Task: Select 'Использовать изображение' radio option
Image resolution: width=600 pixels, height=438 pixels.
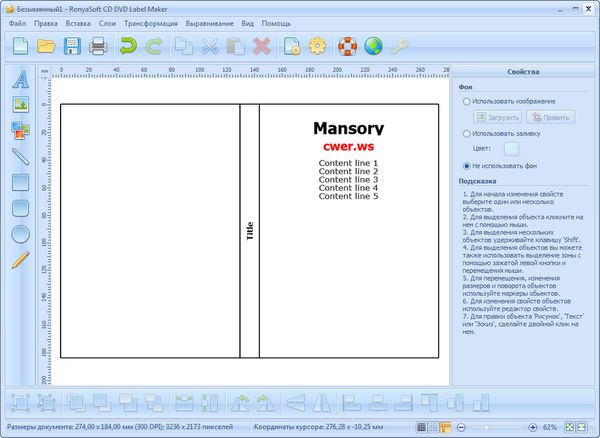Action: coord(467,101)
